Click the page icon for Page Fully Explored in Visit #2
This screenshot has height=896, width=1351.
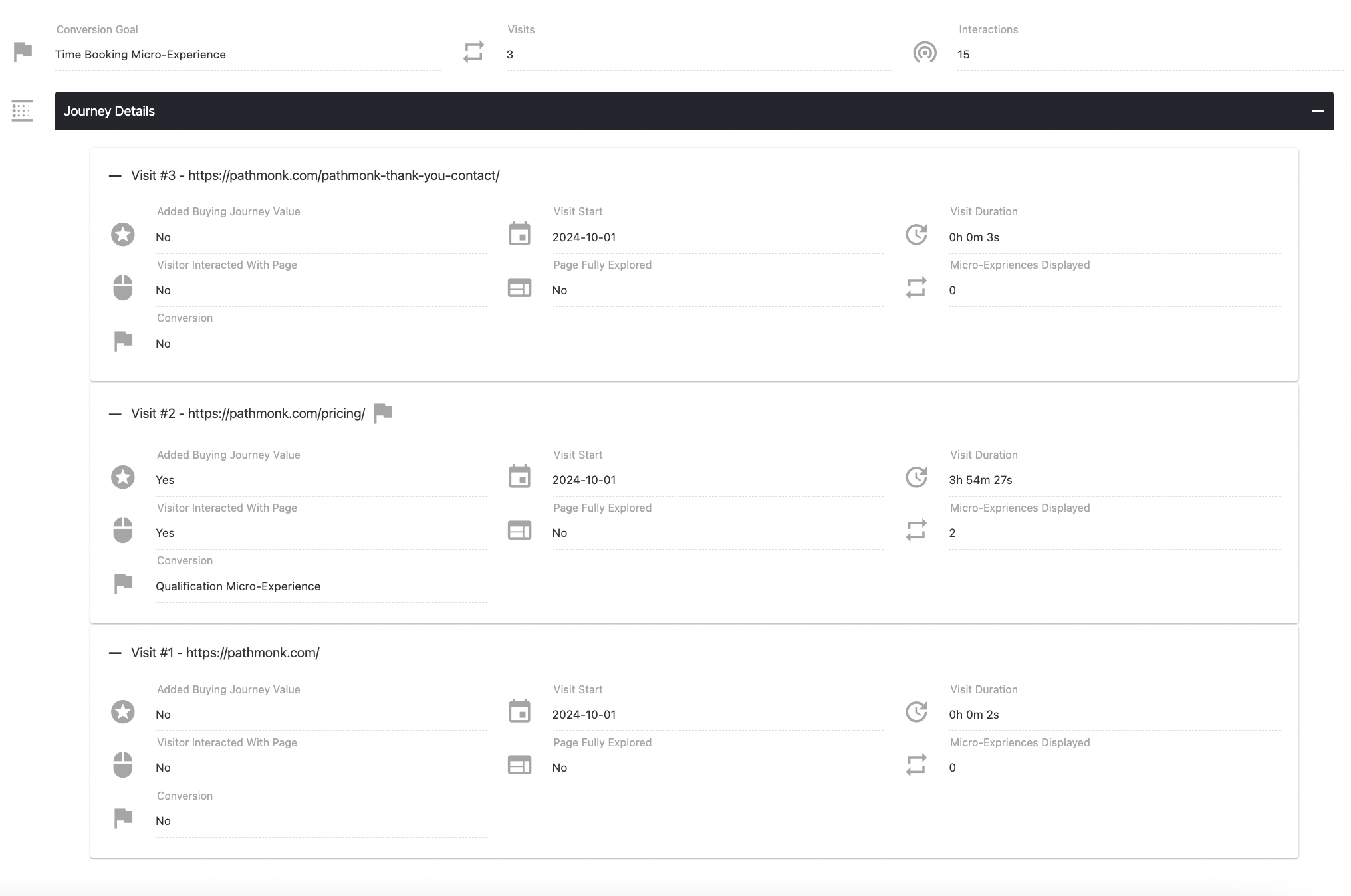520,530
